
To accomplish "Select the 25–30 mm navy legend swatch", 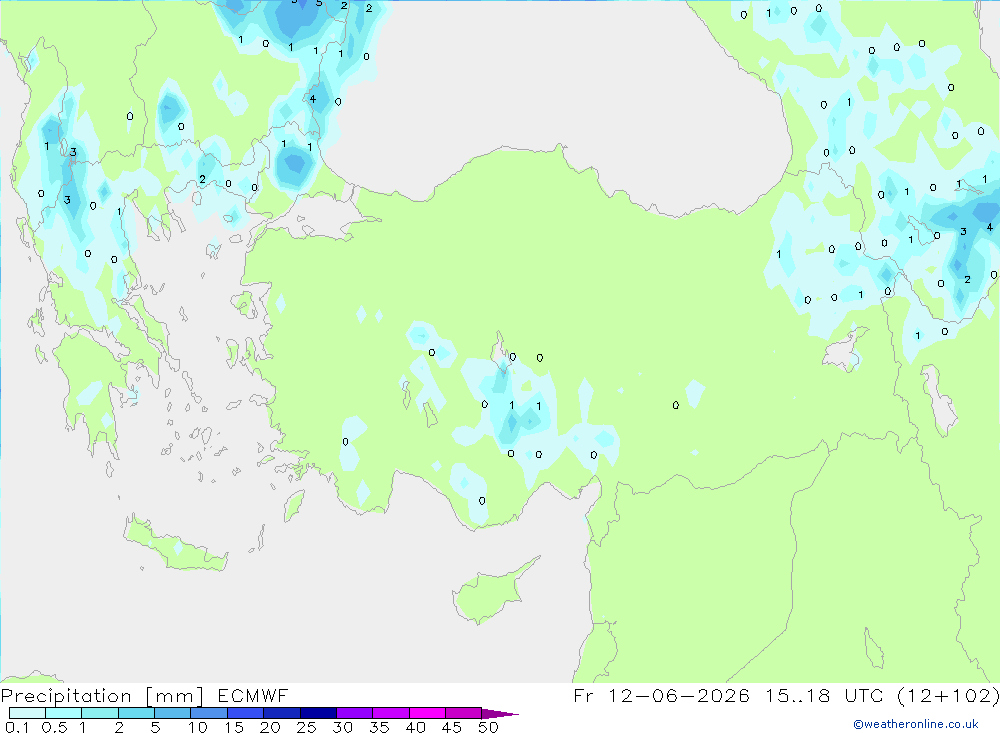I will 318,713.
